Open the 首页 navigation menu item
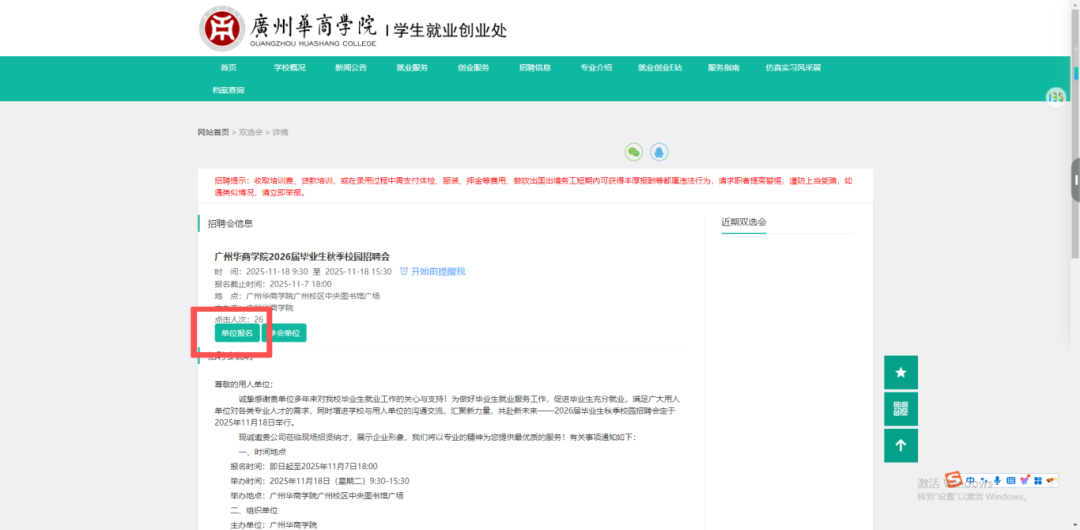 [229, 68]
